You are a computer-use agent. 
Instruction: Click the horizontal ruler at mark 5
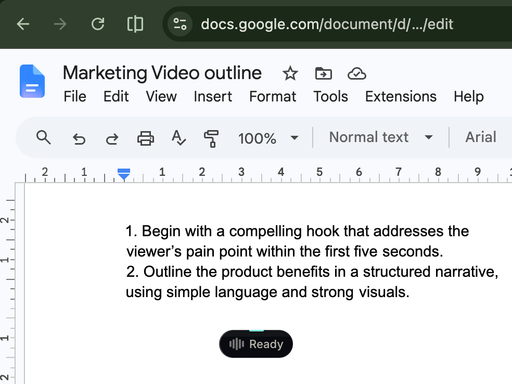pos(319,172)
